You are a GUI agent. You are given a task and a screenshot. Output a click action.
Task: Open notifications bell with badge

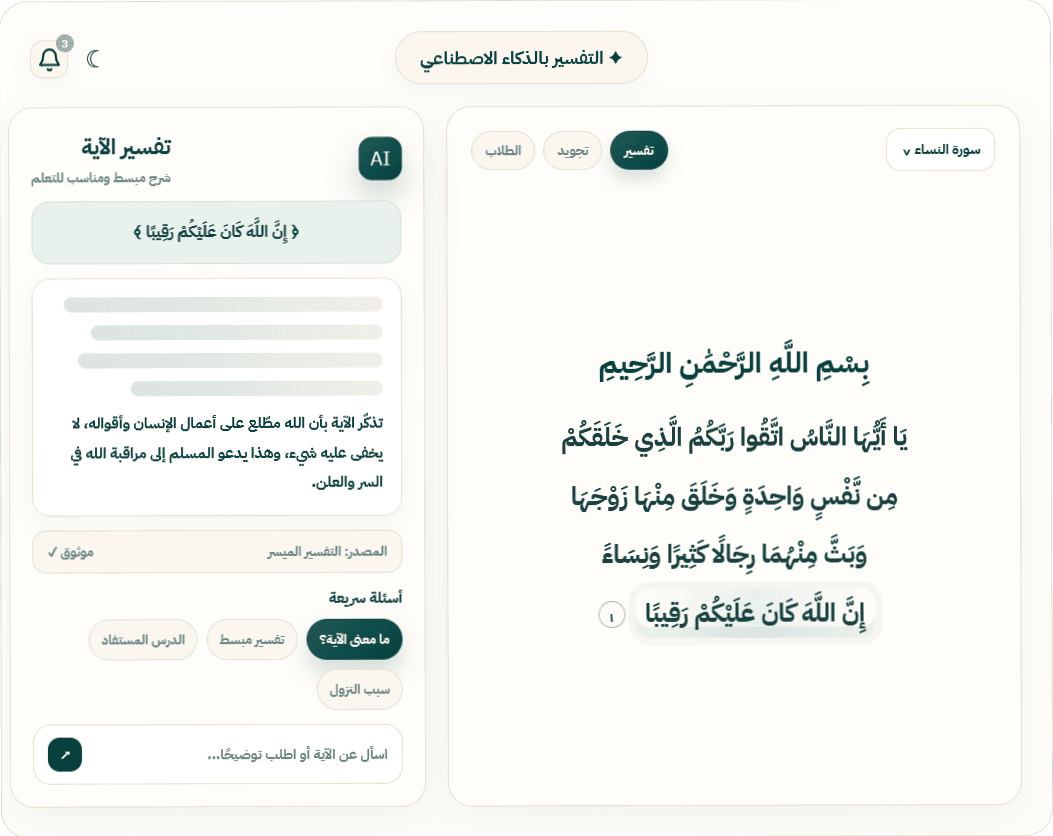pyautogui.click(x=49, y=59)
